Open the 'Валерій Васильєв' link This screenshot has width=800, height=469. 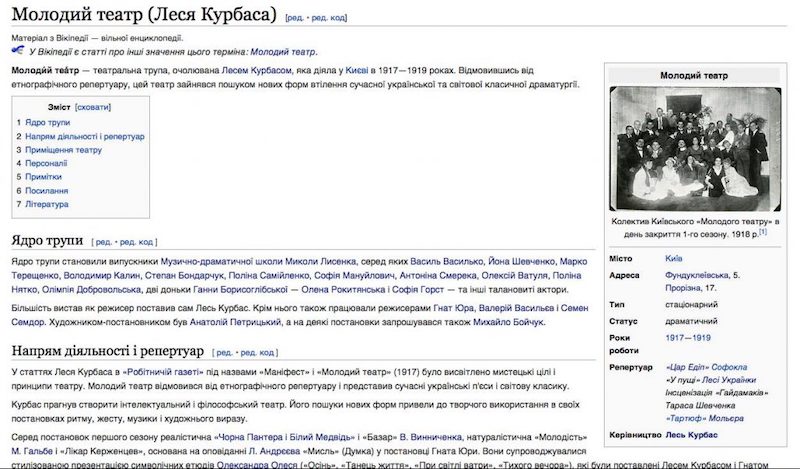click(x=516, y=308)
